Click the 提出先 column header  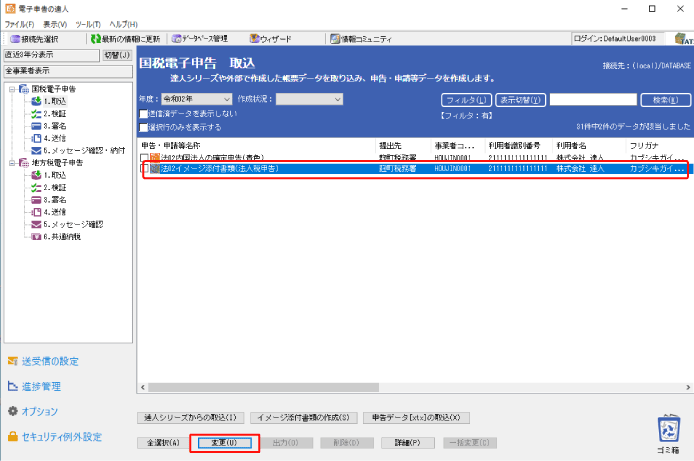(x=403, y=146)
